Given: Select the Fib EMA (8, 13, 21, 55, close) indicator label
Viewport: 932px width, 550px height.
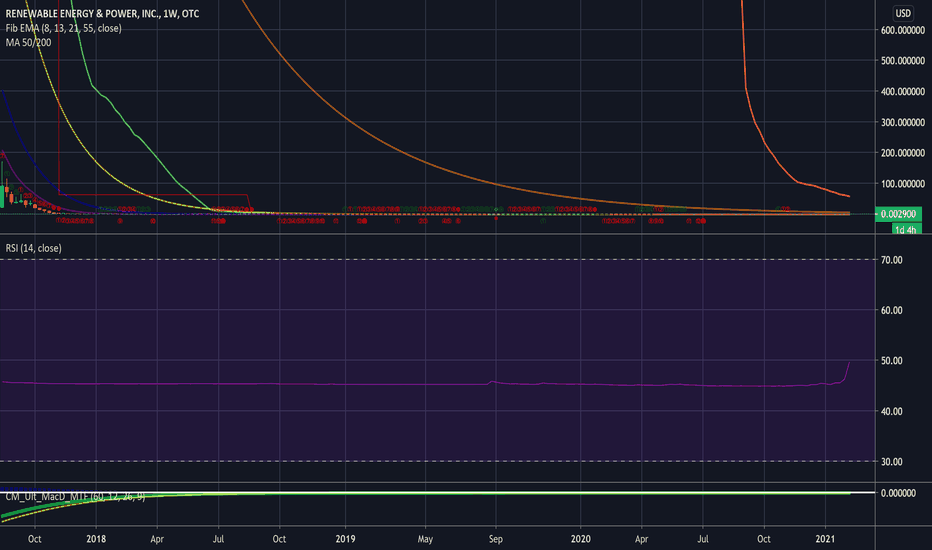Looking at the screenshot, I should click(x=64, y=29).
